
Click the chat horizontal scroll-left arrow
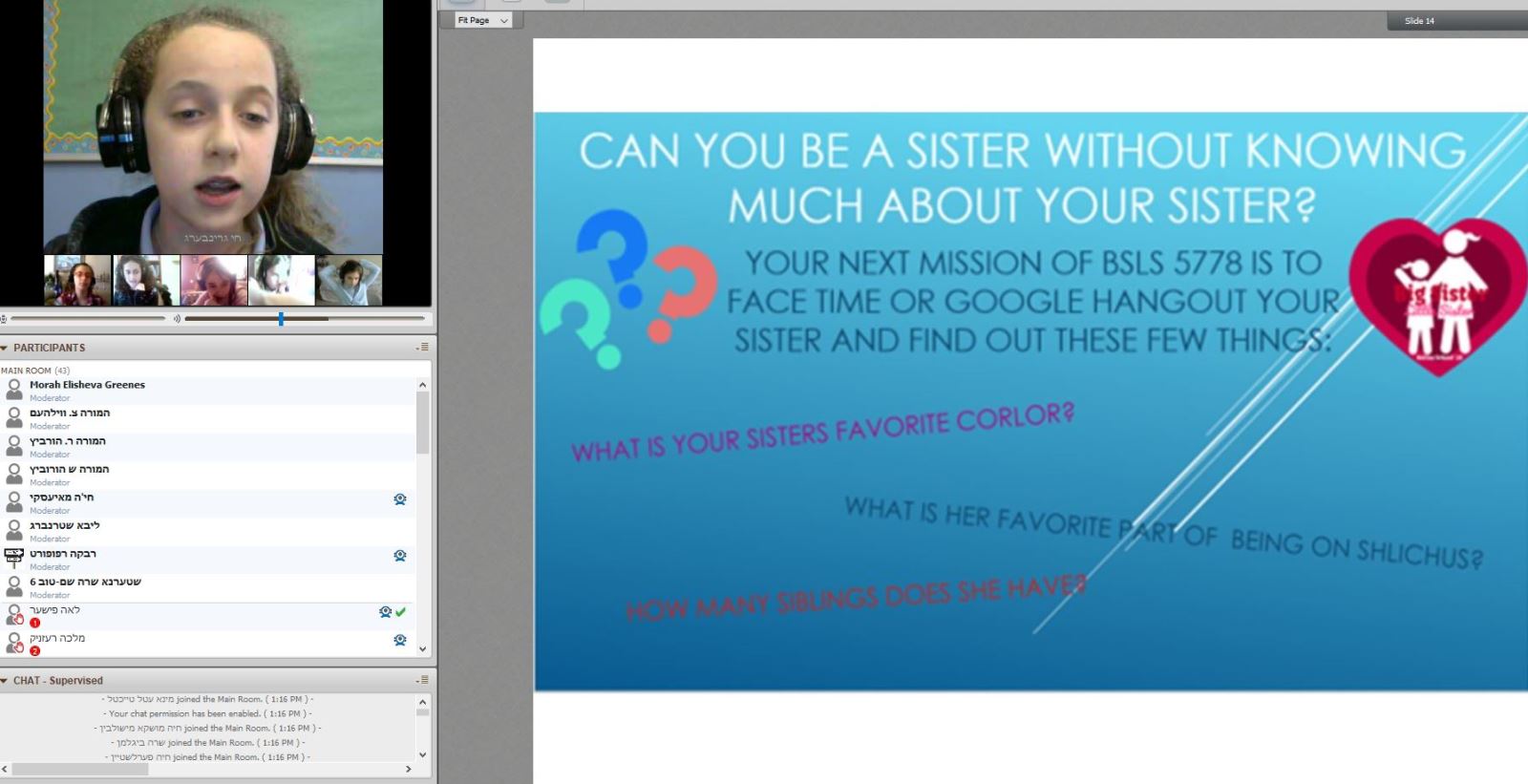(6, 769)
